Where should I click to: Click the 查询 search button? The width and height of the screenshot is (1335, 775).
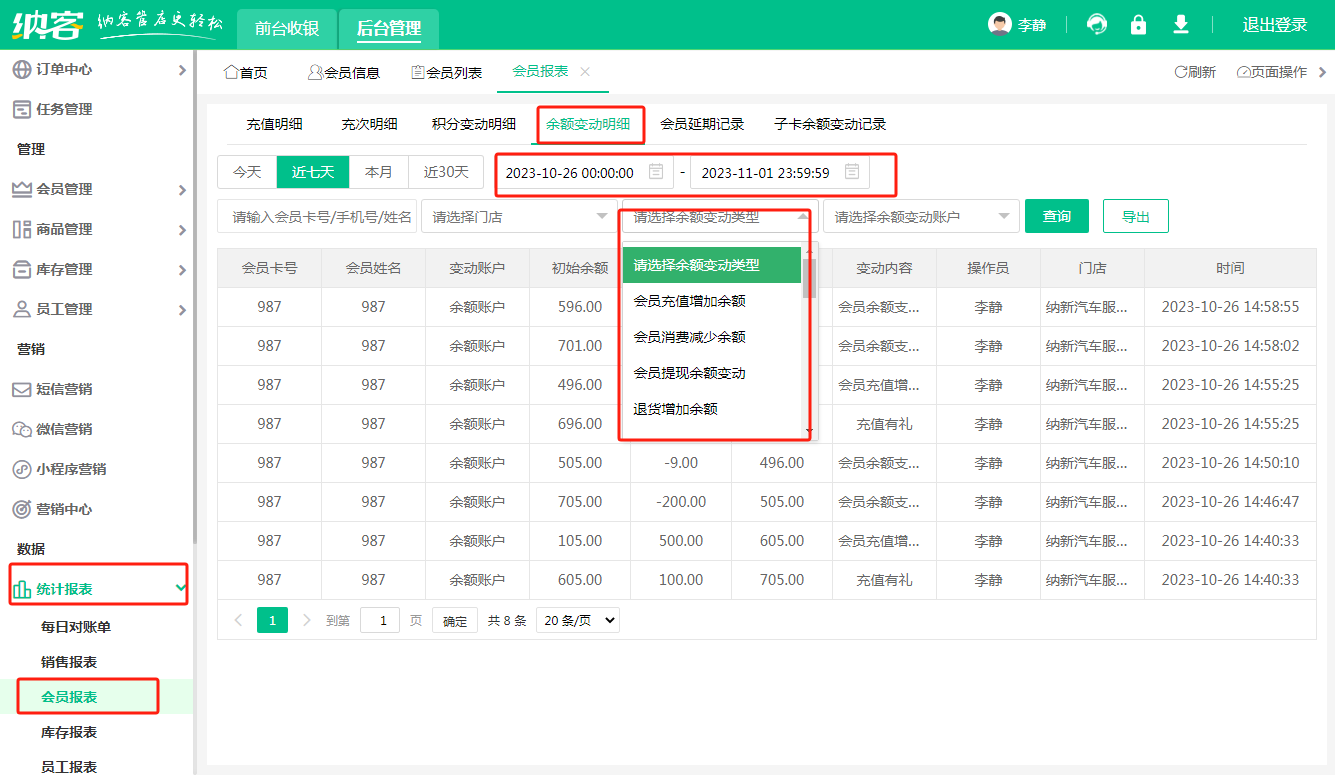1056,216
